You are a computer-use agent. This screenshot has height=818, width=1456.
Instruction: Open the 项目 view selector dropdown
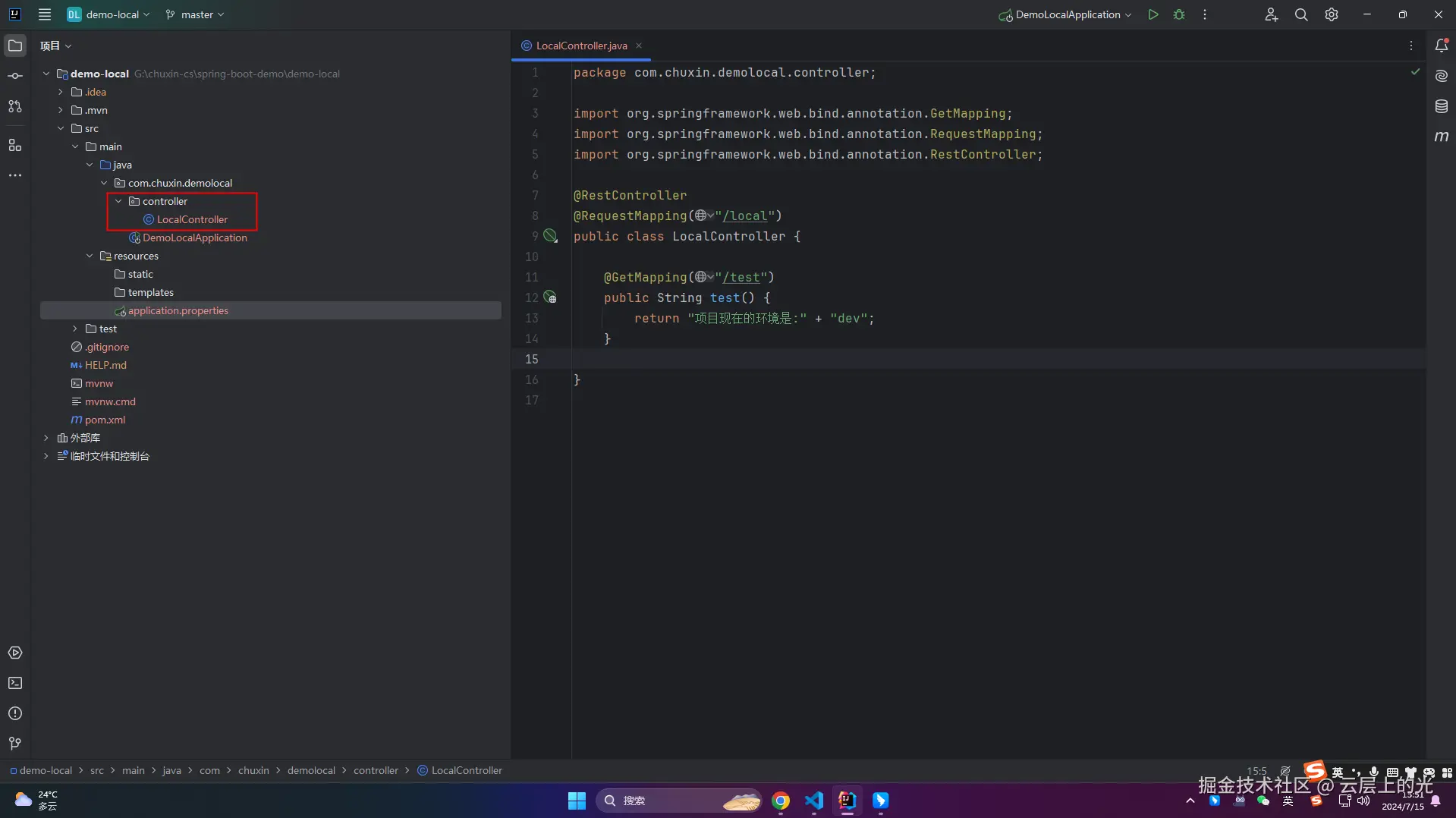tap(55, 46)
